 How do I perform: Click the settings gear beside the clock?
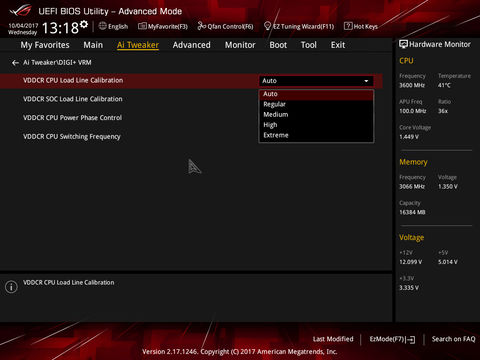coord(84,24)
